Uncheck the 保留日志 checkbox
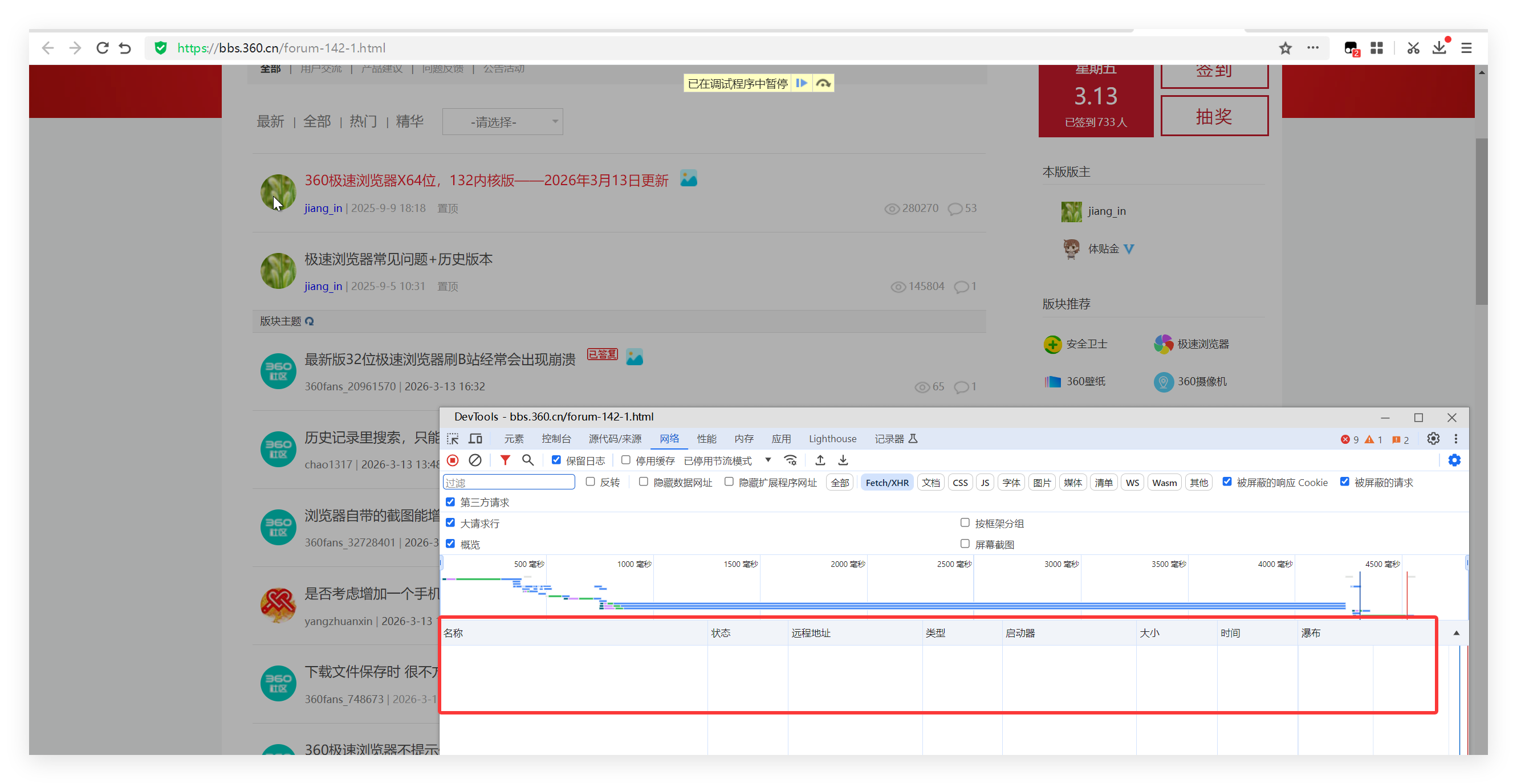 (556, 460)
